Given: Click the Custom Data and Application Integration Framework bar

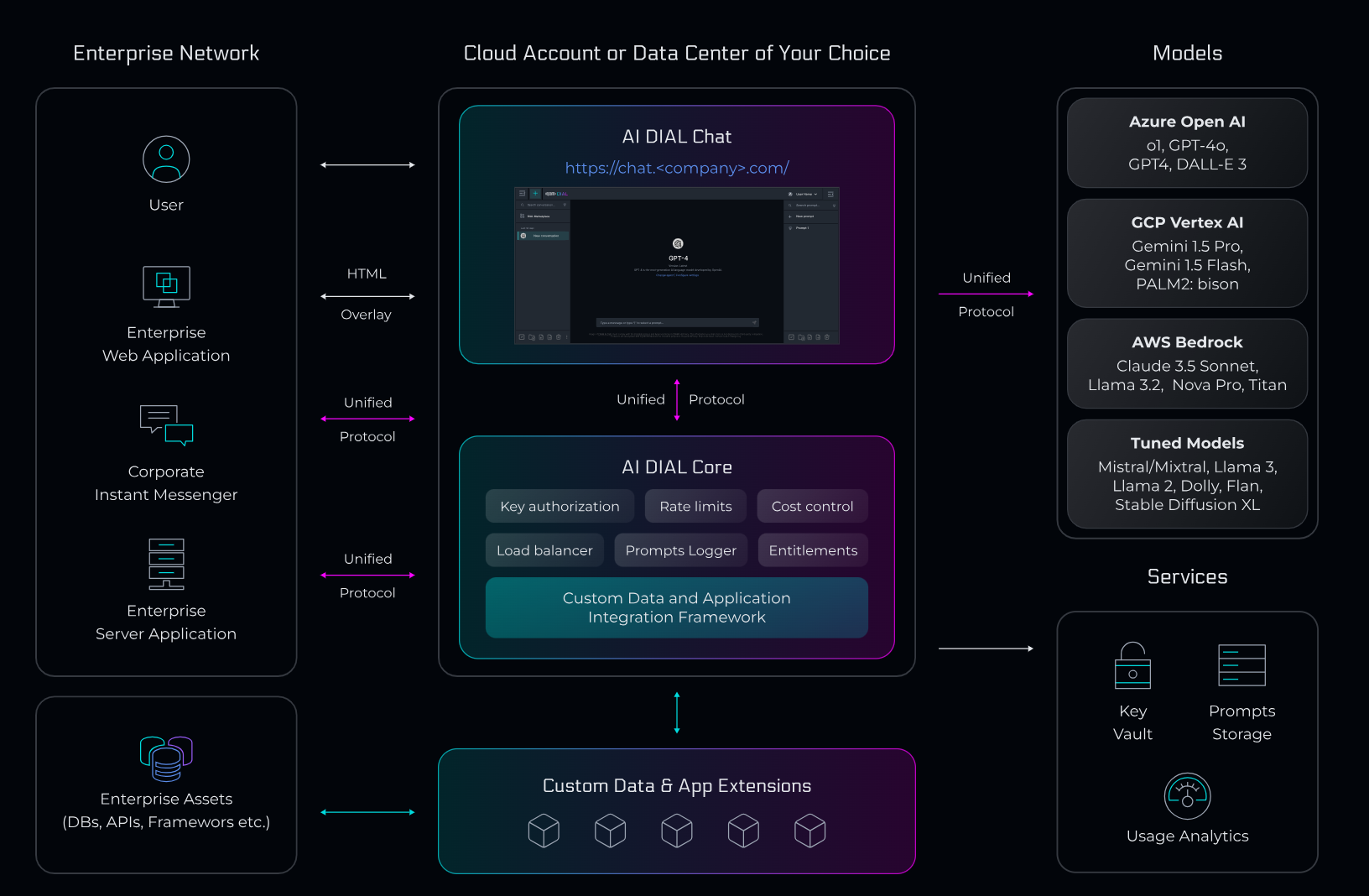Looking at the screenshot, I should (677, 607).
